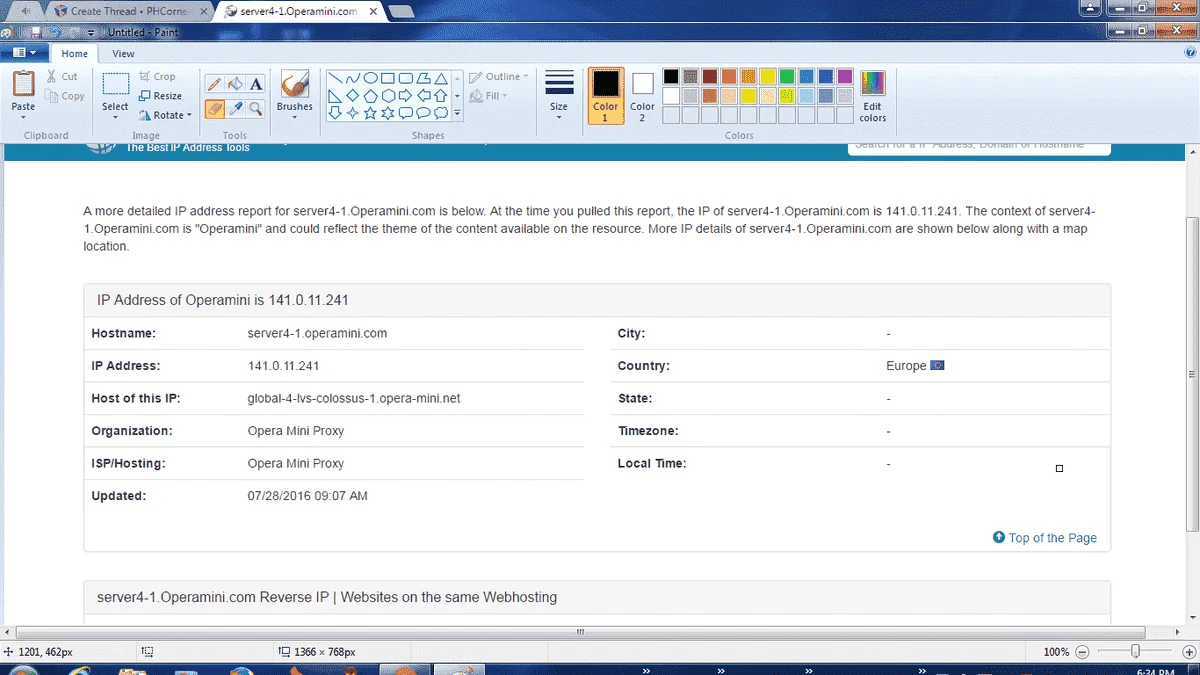Pick the purple color swatch

pyautogui.click(x=845, y=77)
